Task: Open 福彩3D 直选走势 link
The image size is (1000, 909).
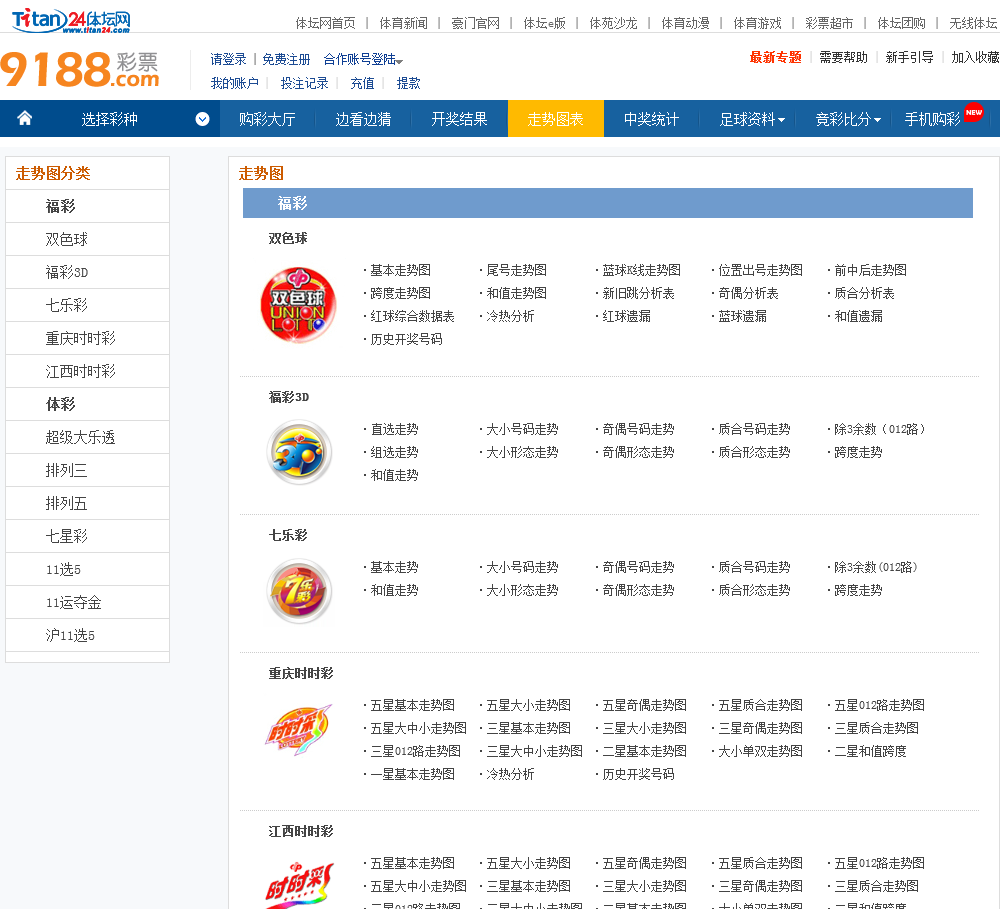Action: 394,429
